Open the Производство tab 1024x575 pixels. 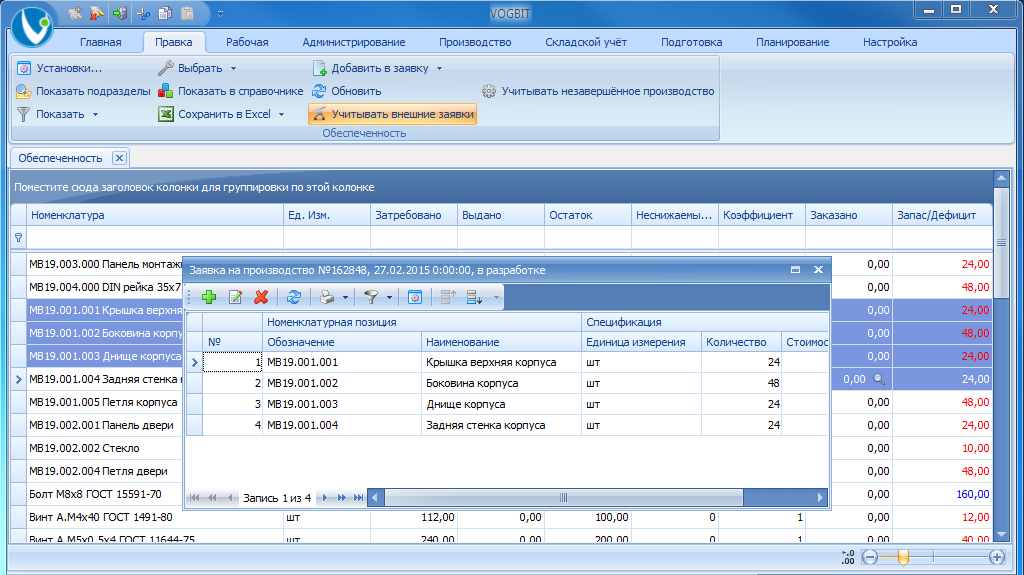pyautogui.click(x=475, y=42)
